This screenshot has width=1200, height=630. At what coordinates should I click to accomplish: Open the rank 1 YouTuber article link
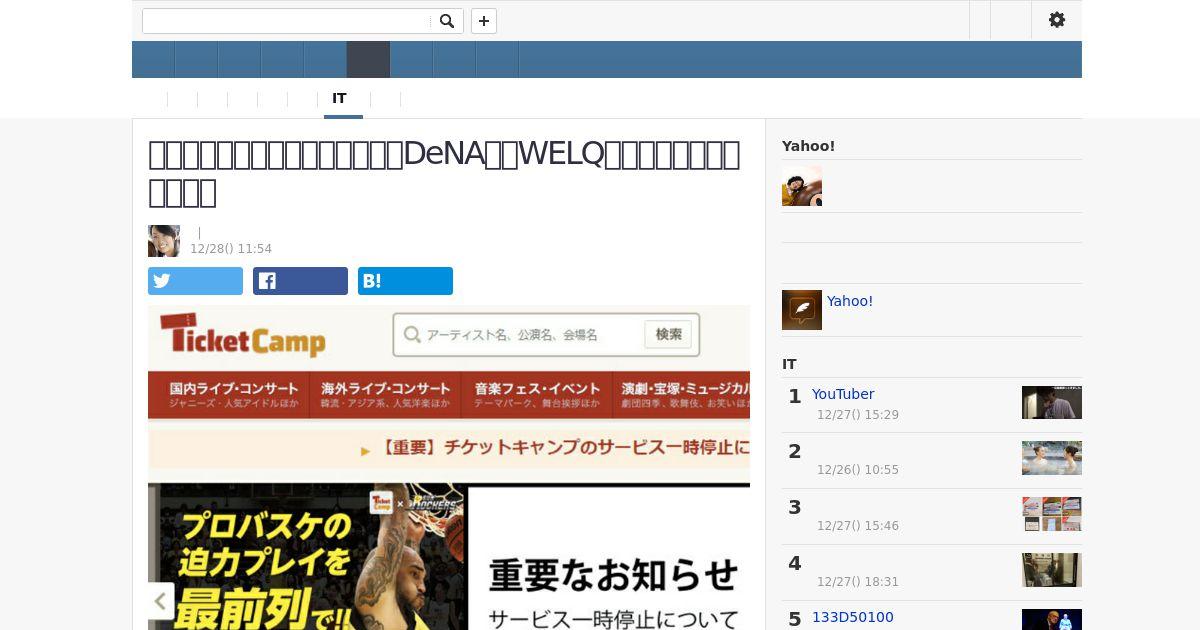coord(843,394)
